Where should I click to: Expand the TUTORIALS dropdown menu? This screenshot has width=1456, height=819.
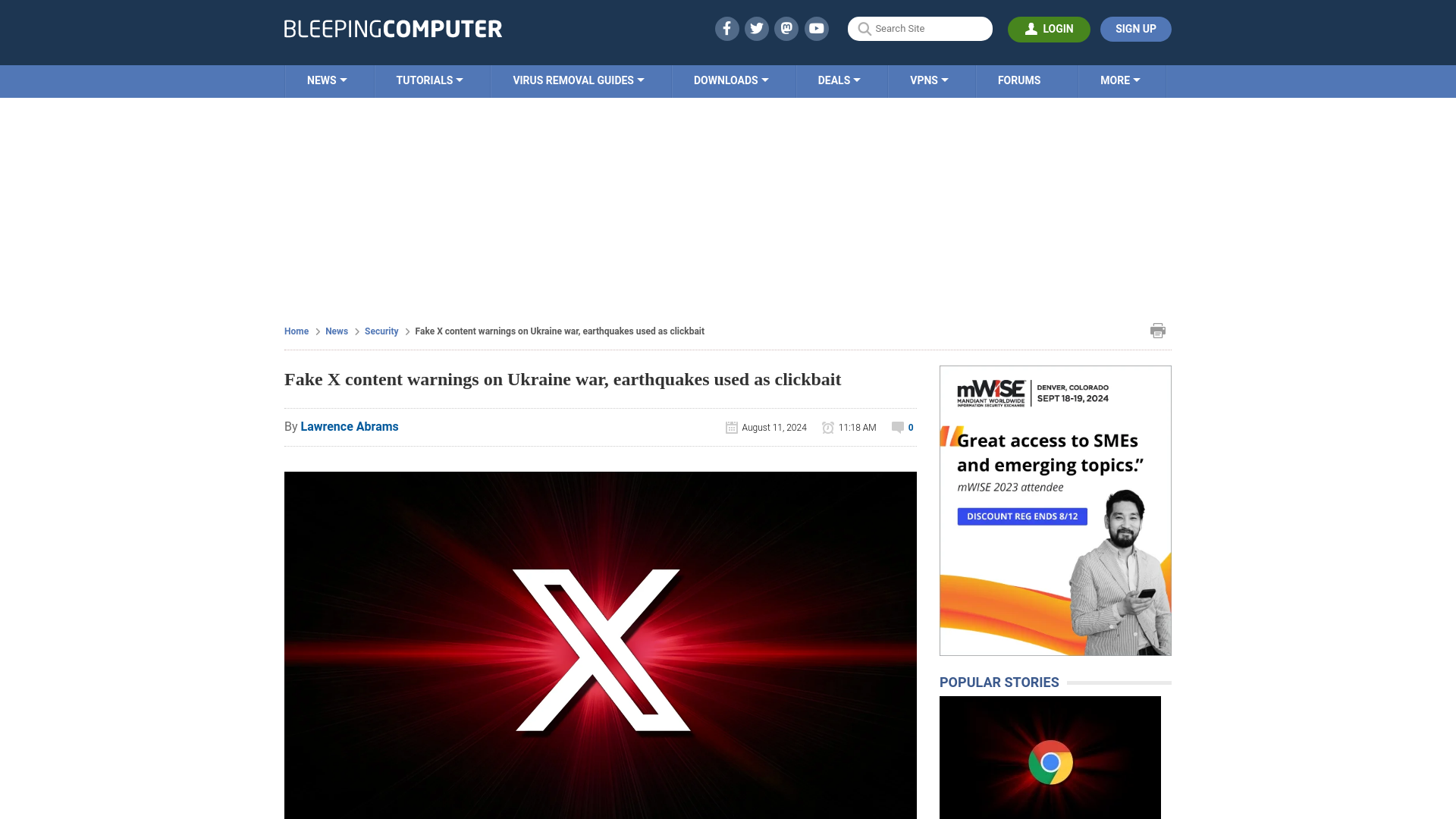tap(429, 80)
